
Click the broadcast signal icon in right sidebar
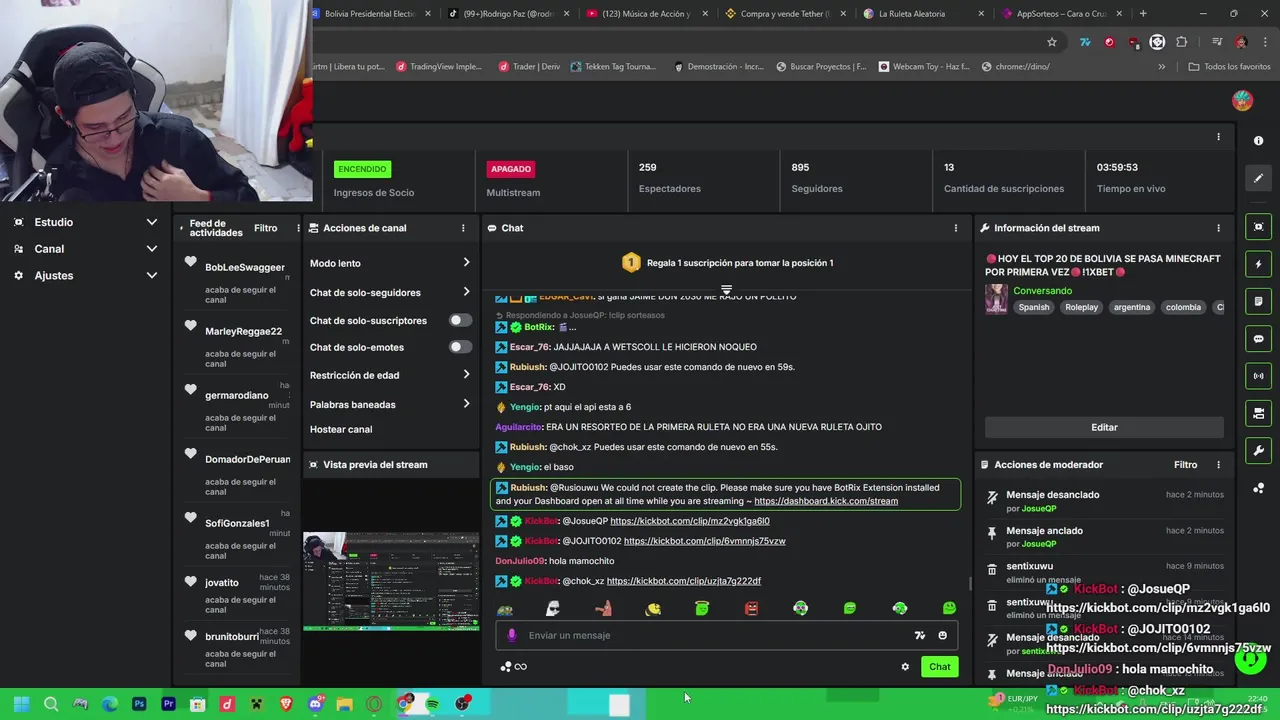[x=1259, y=376]
